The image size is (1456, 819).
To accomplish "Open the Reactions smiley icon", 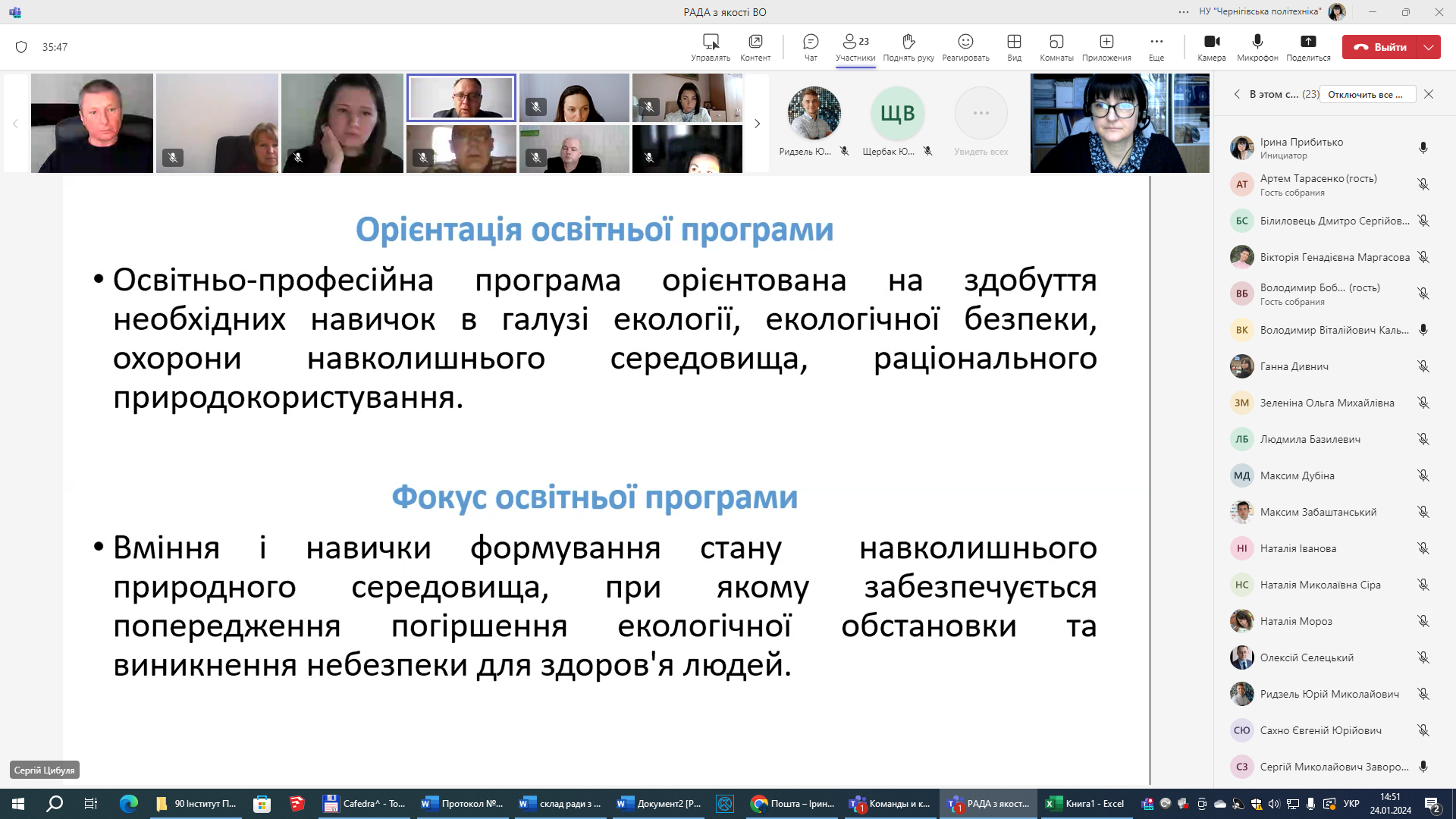I will 965,42.
